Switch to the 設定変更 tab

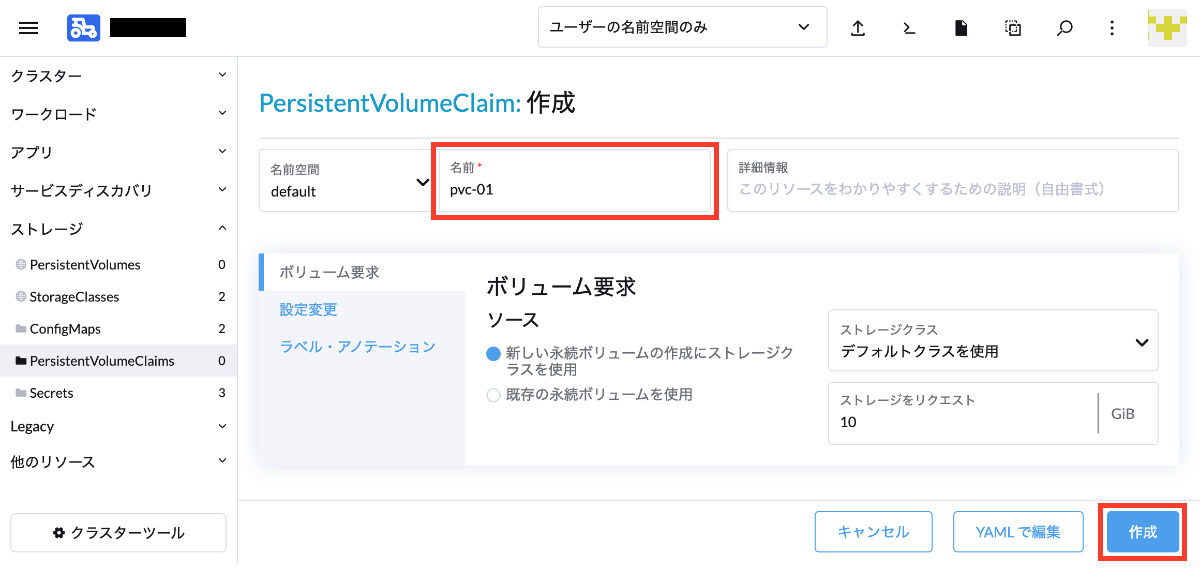pos(309,309)
